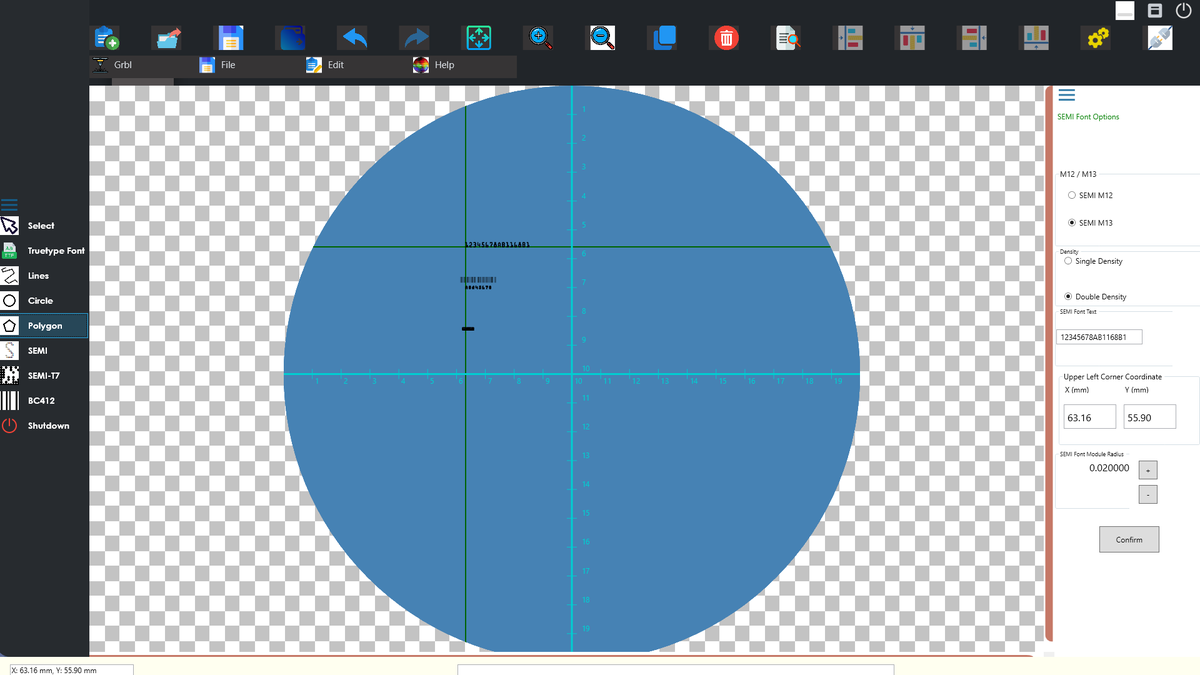The image size is (1200, 675).
Task: Zoom in with the plus magnifier
Action: point(539,38)
